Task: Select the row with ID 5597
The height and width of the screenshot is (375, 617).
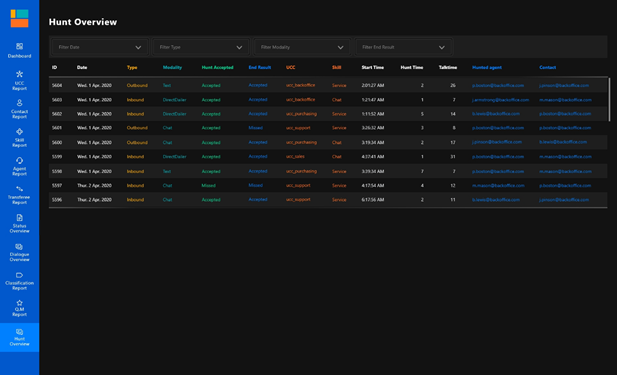Action: 328,185
